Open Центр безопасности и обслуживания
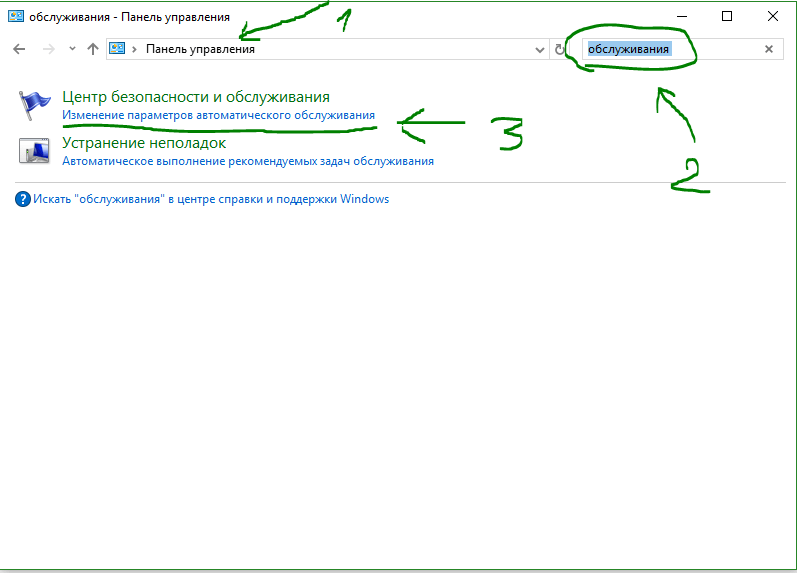Screen dimensions: 797x573 pos(196,97)
